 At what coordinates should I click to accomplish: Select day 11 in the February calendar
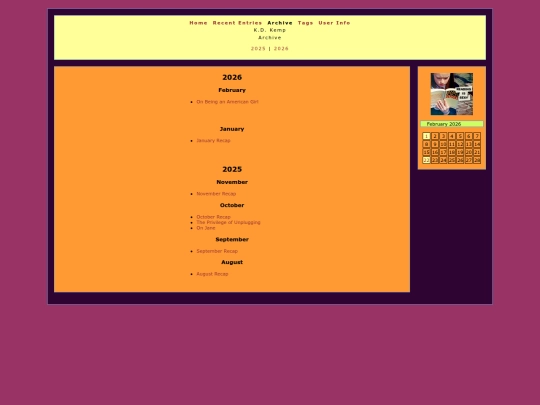click(452, 144)
